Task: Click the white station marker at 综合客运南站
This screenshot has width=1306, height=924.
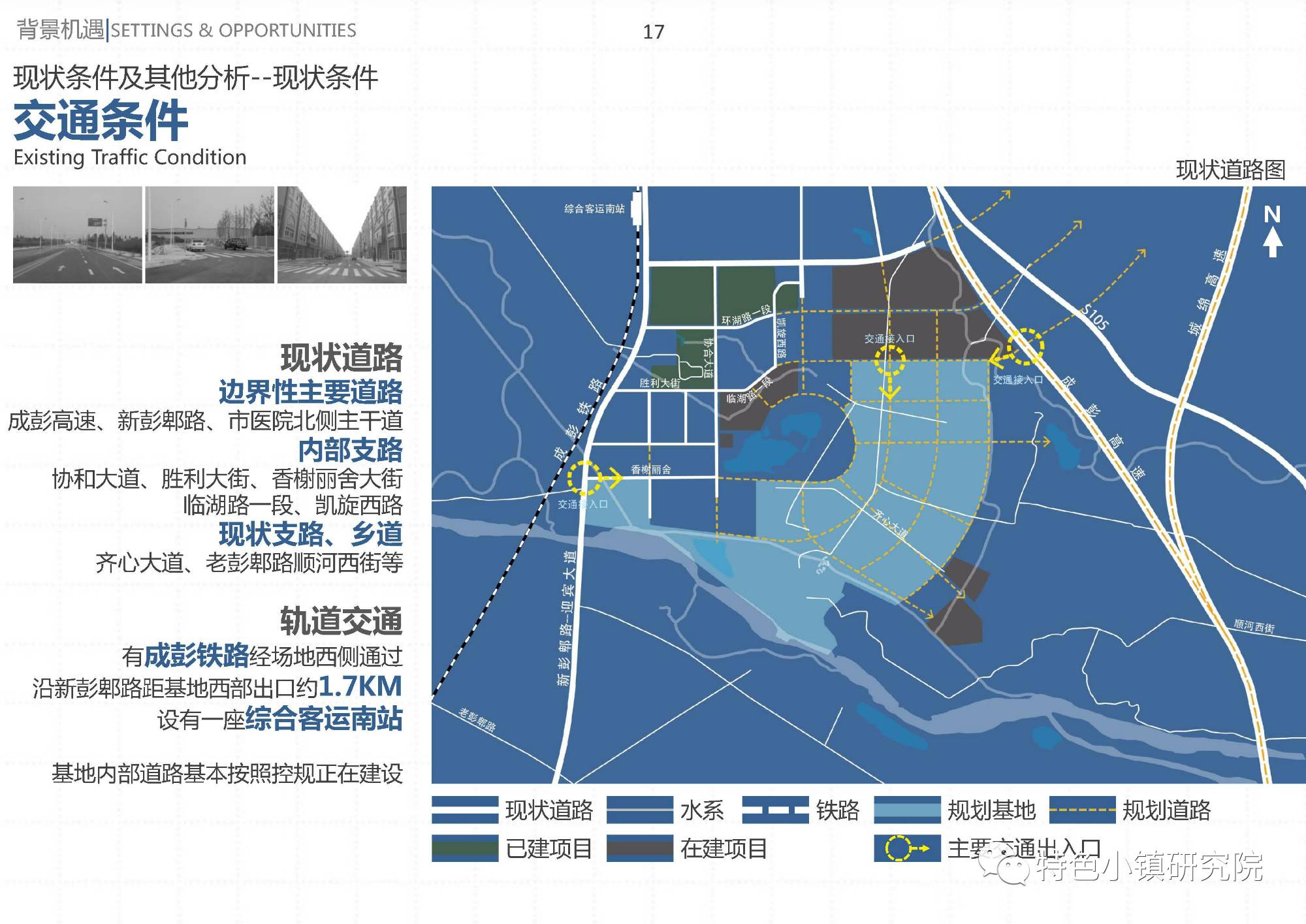Action: [x=637, y=208]
